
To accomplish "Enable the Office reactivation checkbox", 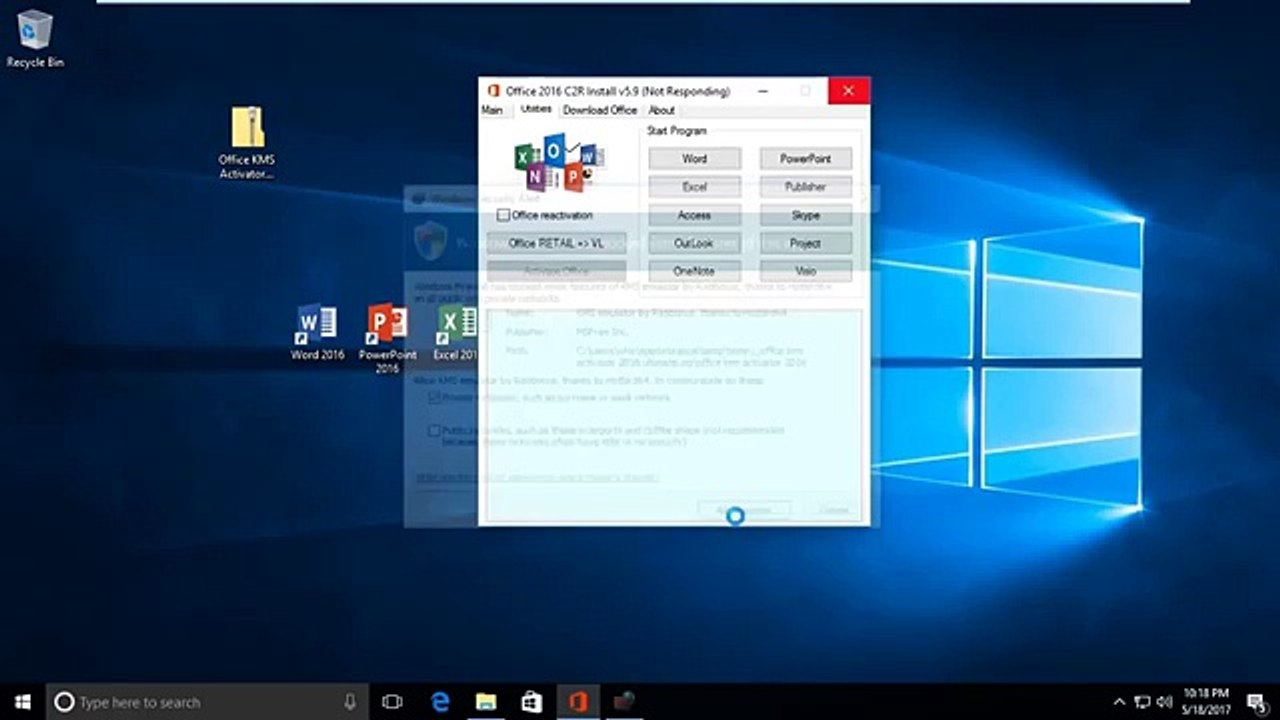I will pyautogui.click(x=503, y=215).
